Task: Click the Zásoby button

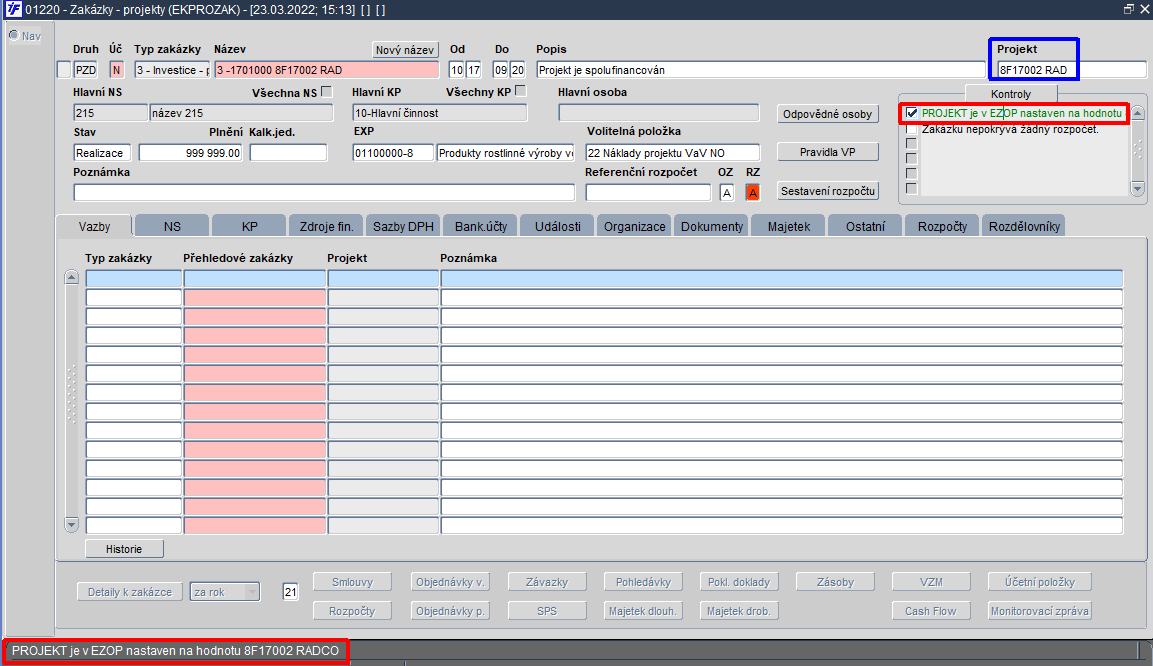Action: tap(835, 582)
